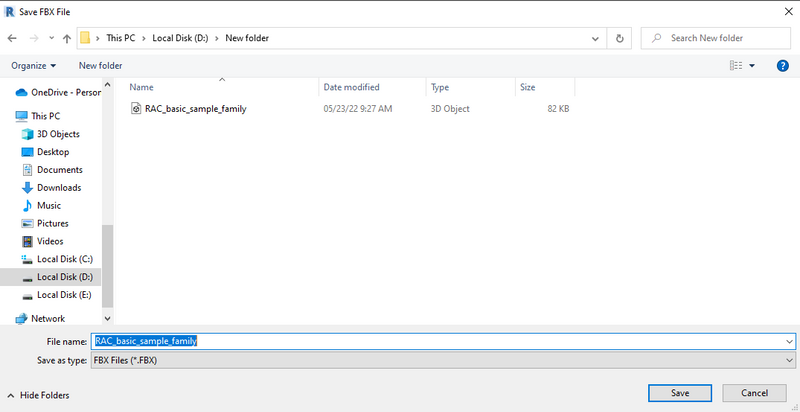
Task: Go back using the left arrow
Action: (x=12, y=38)
